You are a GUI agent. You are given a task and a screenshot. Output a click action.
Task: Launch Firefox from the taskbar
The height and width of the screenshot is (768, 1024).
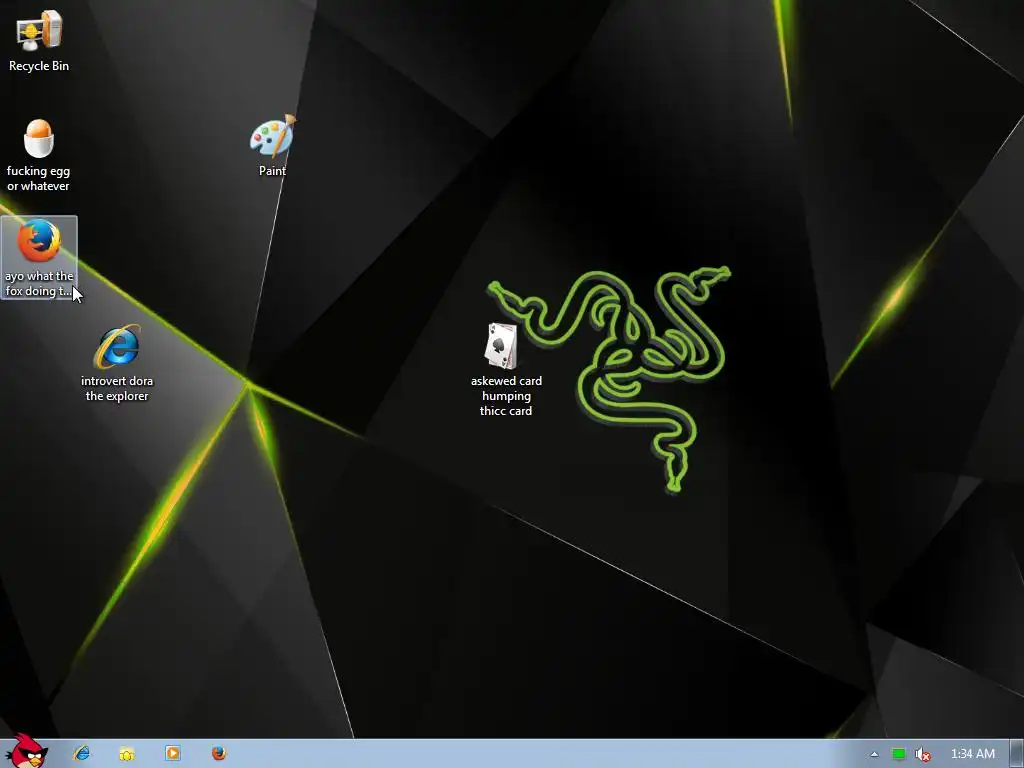219,753
